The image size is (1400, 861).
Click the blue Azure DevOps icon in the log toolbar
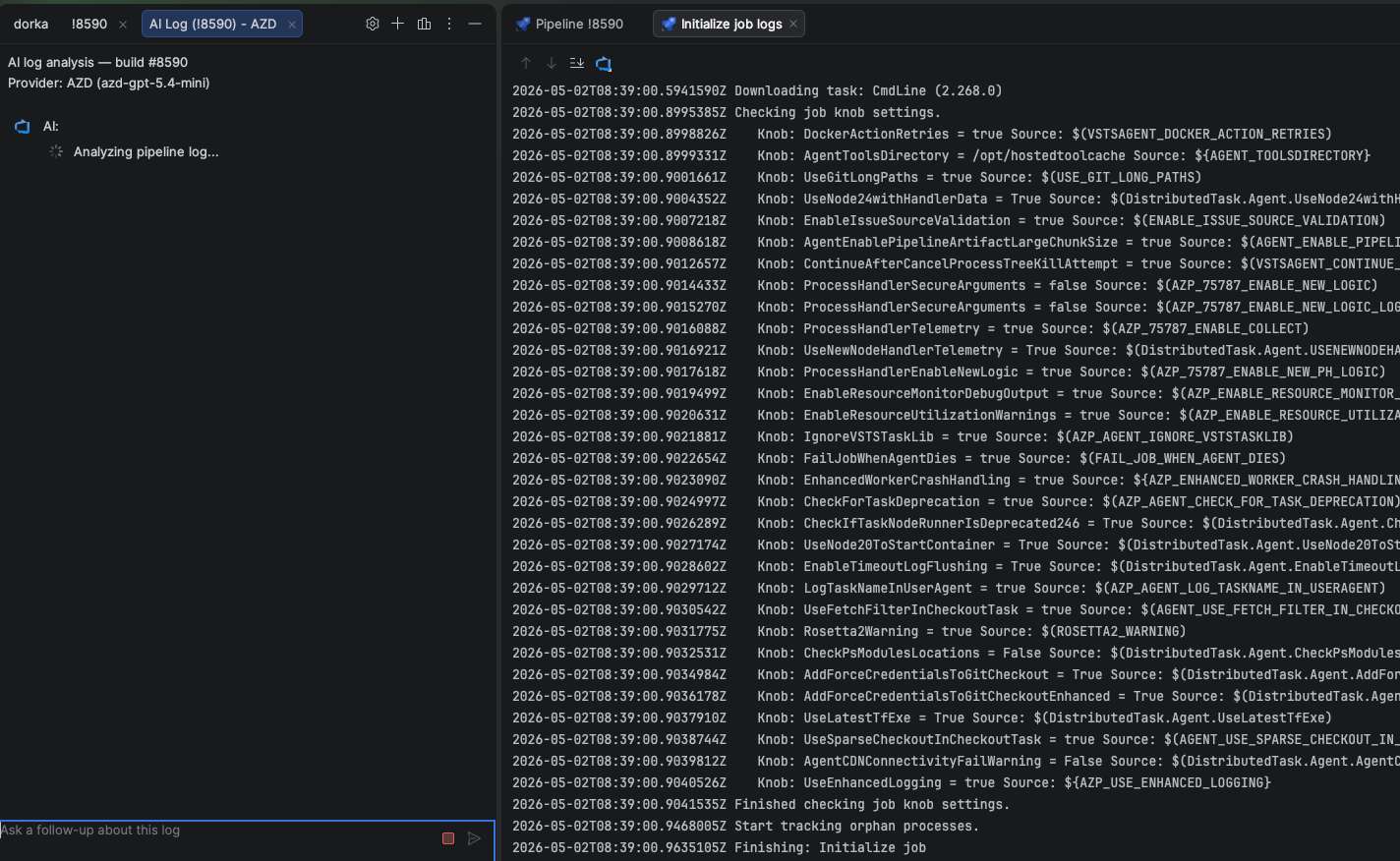coord(604,64)
